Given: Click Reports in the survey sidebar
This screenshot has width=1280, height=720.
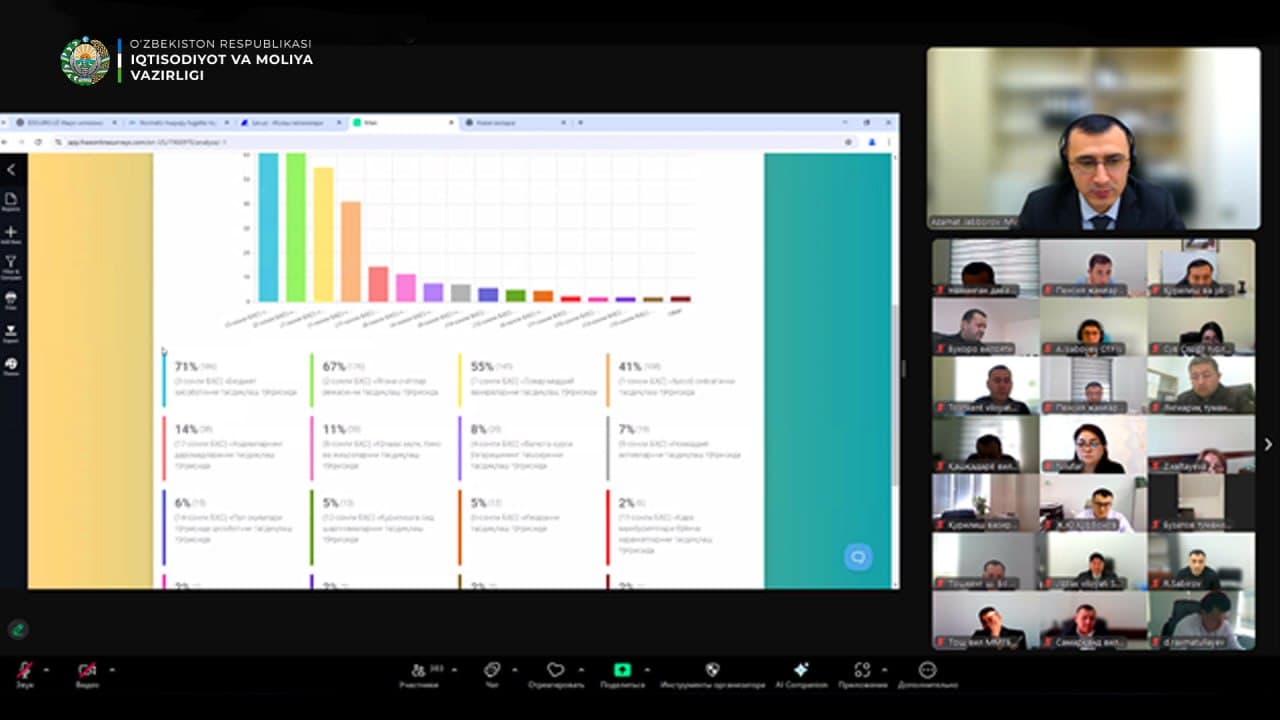Looking at the screenshot, I should click(x=11, y=201).
